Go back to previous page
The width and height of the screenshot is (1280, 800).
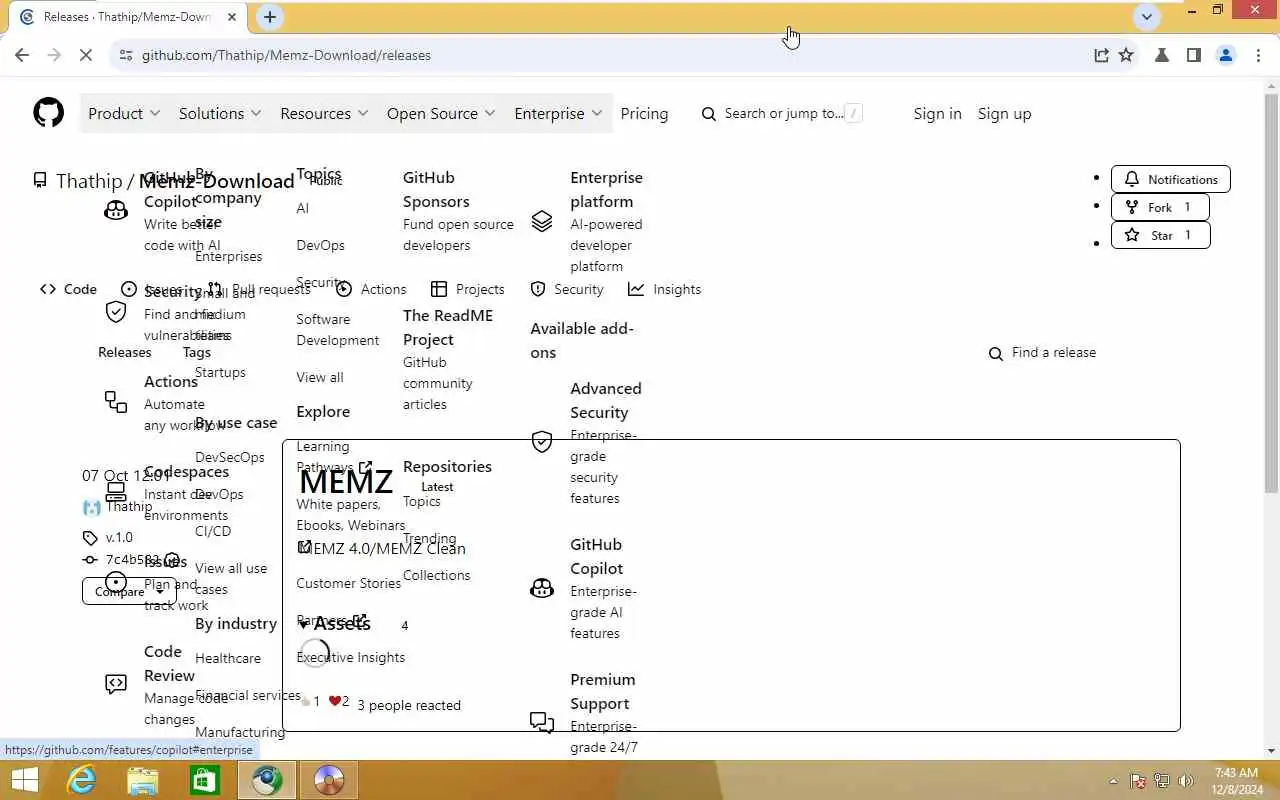(x=22, y=55)
